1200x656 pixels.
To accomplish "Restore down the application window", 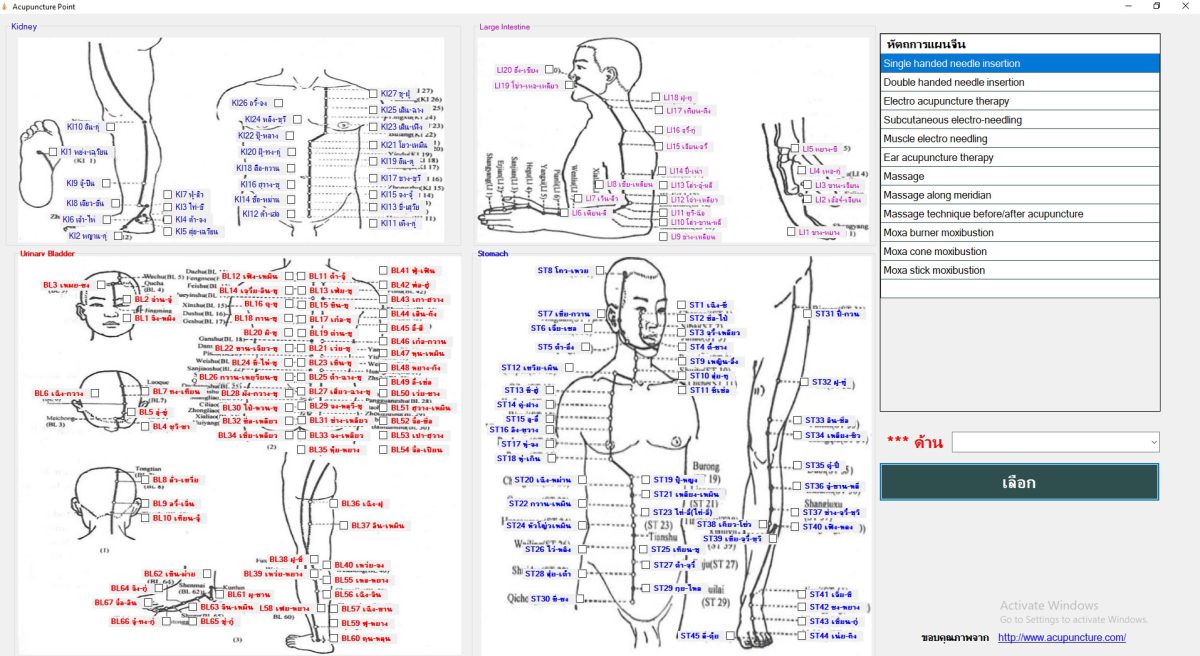I will (1156, 6).
